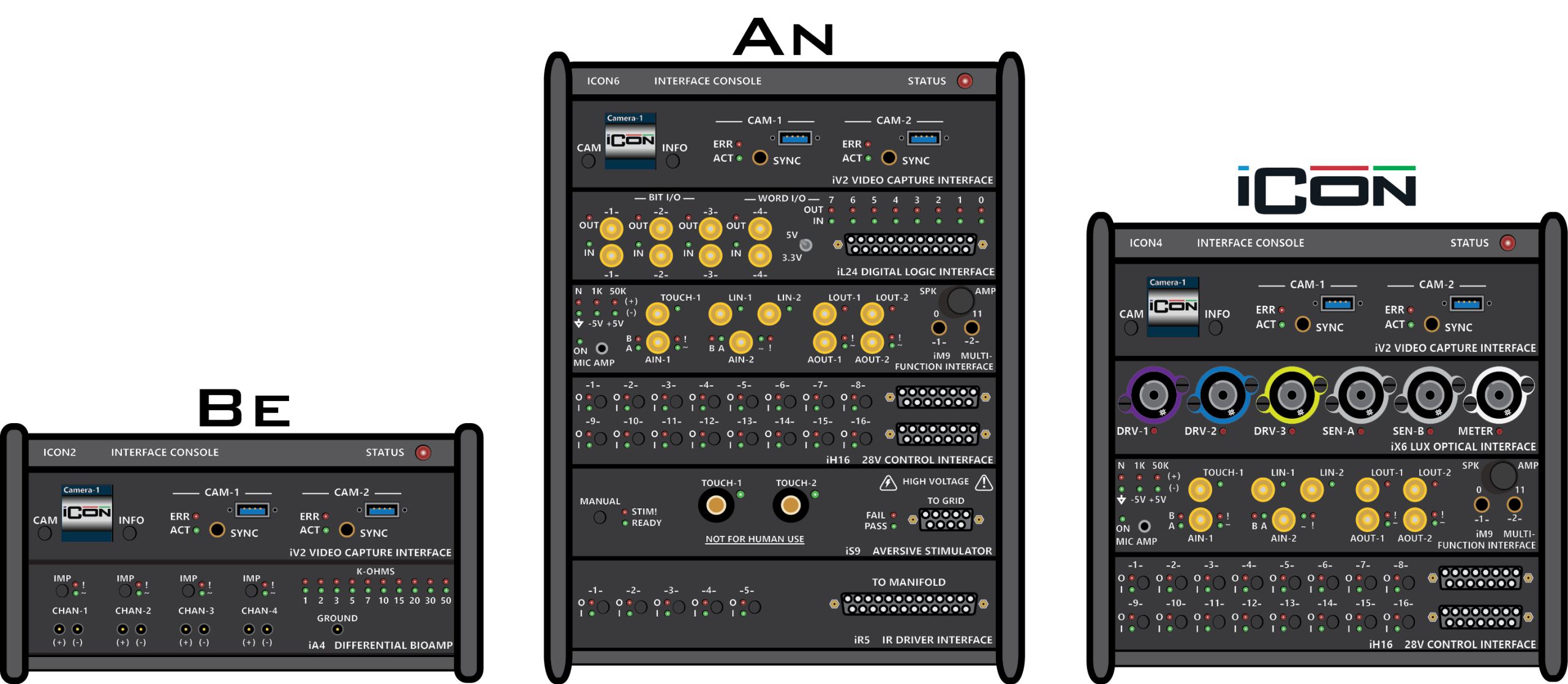Screen dimensions: 1568x684
Task: Click the ICON6 STATUS red indicator
Action: click(965, 81)
